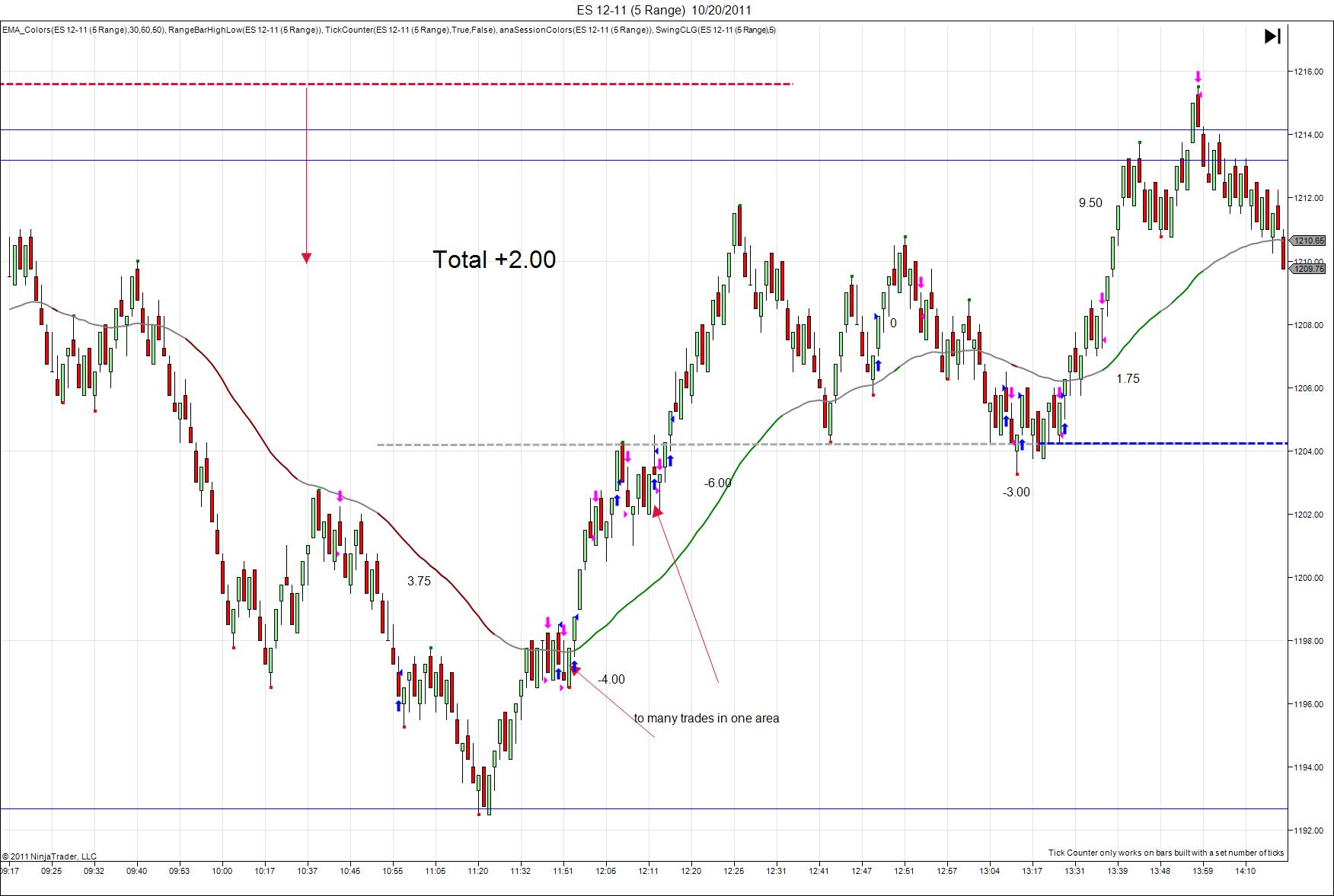Select the EMA_Colors indicator label
The height and width of the screenshot is (896, 1334).
[83, 30]
